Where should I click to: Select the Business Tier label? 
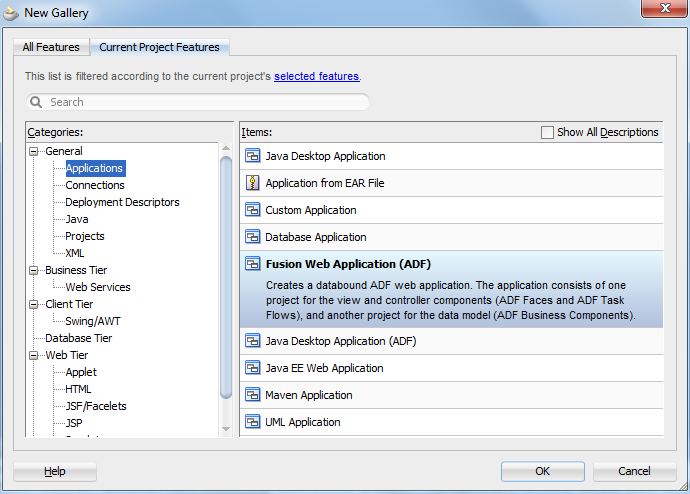[x=76, y=270]
